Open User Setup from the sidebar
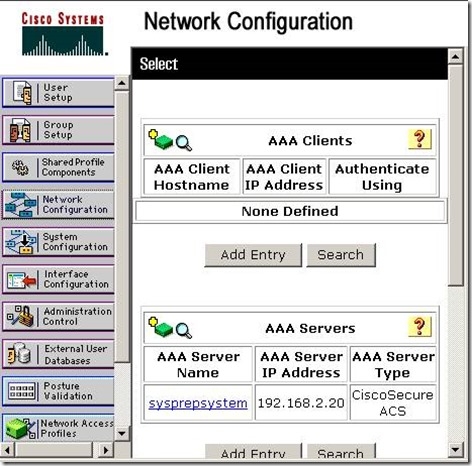Screen dimensions: 472x466 (58, 92)
